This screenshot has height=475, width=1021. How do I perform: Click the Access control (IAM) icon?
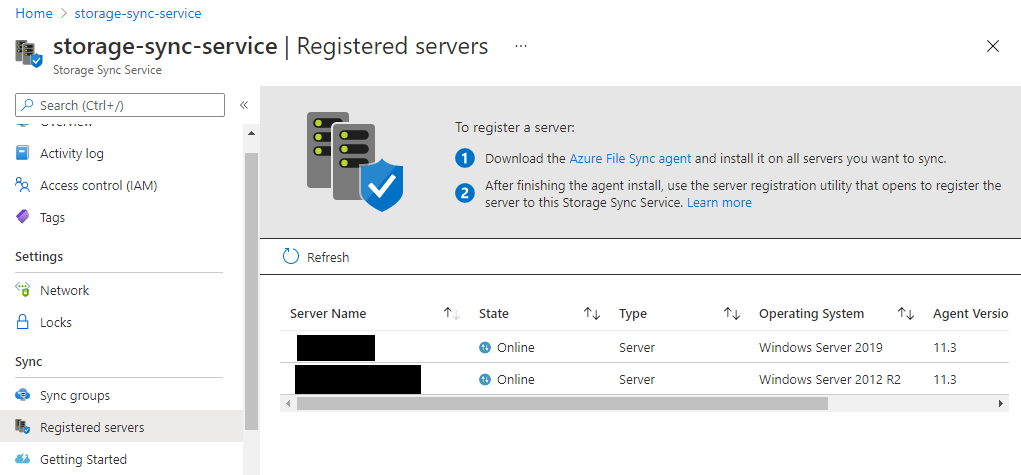23,186
